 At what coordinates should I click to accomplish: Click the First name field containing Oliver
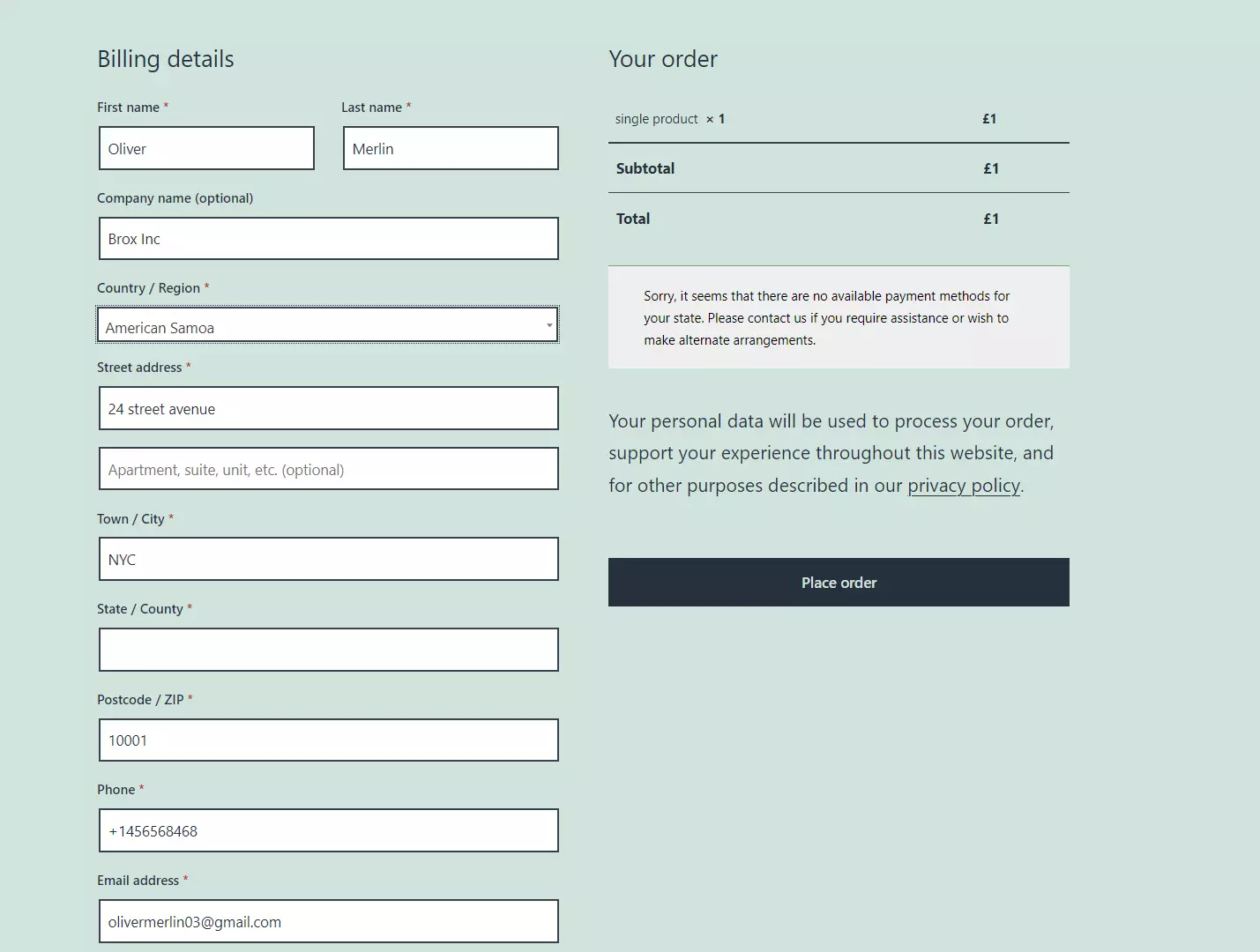pyautogui.click(x=206, y=148)
